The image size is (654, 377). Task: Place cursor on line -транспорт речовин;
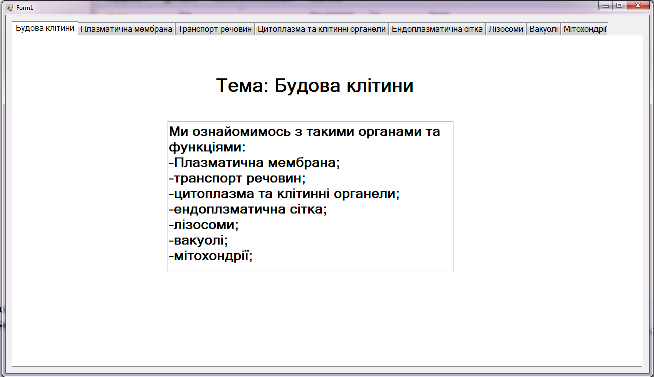(237, 178)
